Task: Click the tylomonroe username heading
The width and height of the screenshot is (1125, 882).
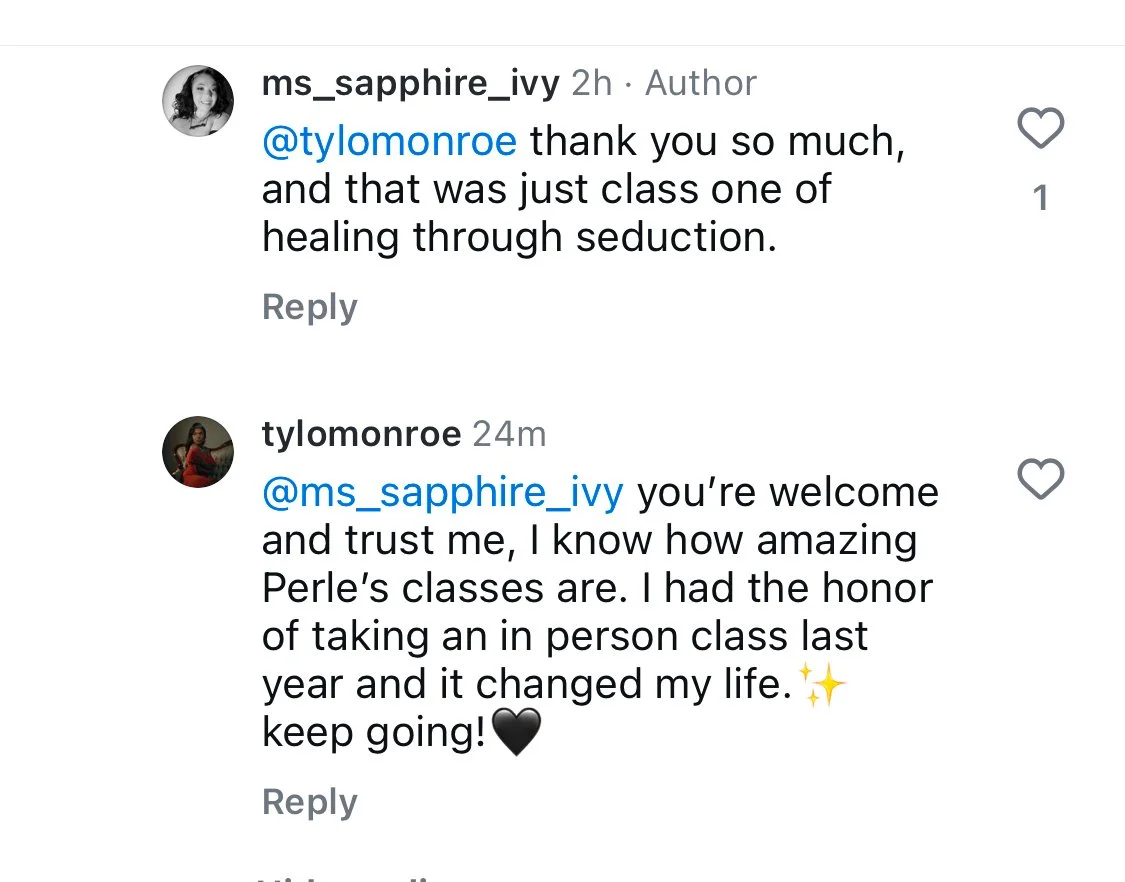Action: 362,434
